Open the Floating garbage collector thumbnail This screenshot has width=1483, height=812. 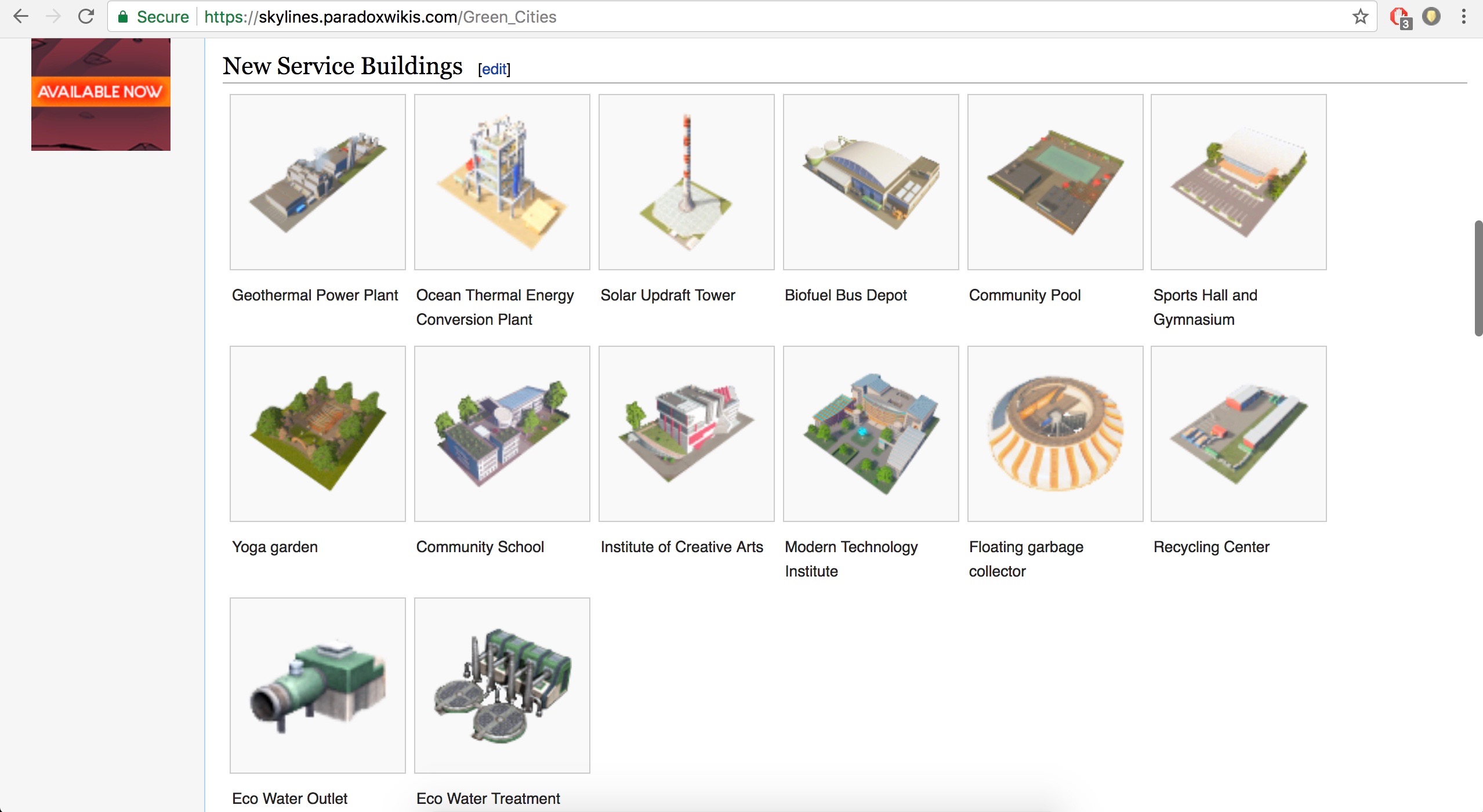(x=1054, y=433)
